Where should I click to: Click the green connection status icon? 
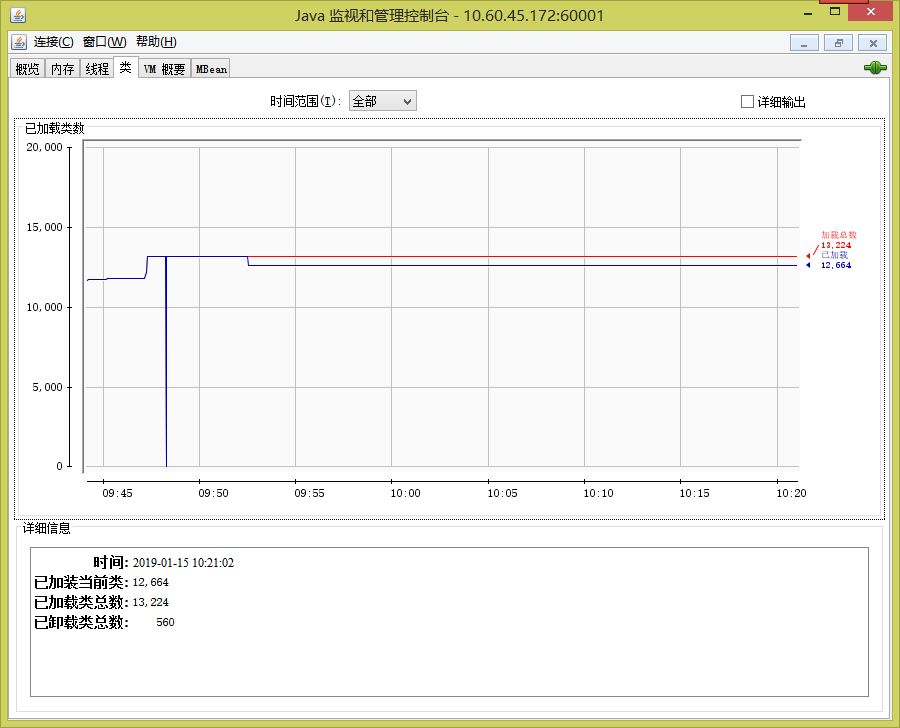tap(875, 68)
